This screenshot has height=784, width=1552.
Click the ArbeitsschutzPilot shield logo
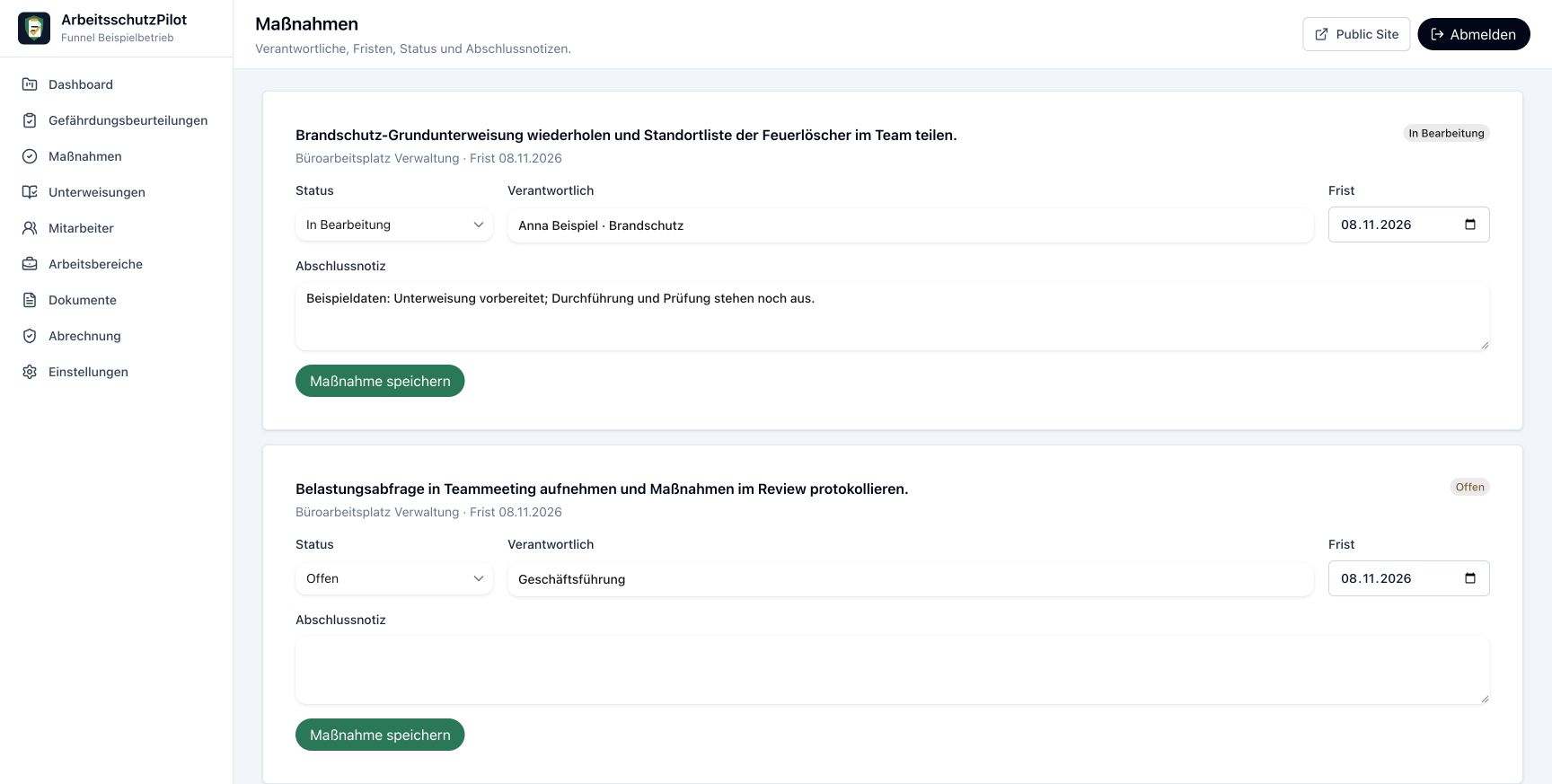tap(34, 29)
